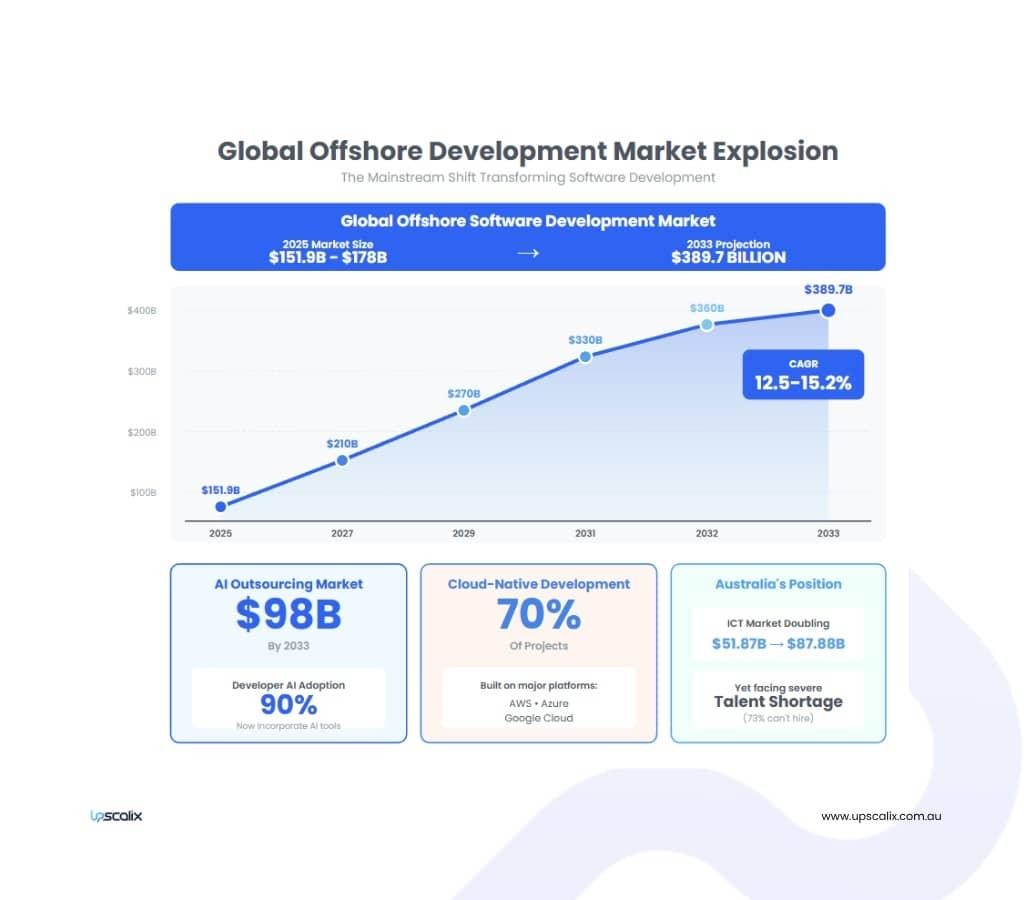Click the Built on major platforms box
This screenshot has width=1024, height=900.
point(539,698)
